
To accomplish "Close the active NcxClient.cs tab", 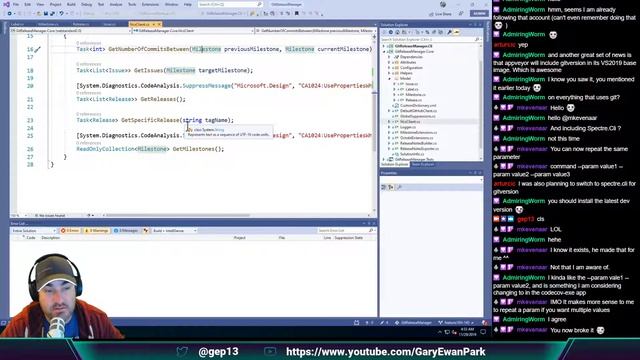I will [x=159, y=24].
